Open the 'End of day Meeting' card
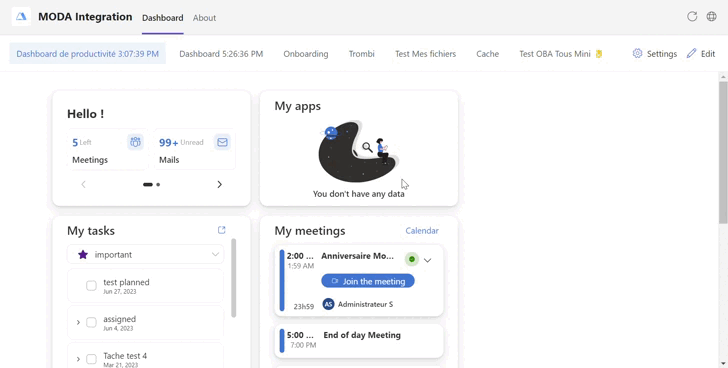 [358, 341]
